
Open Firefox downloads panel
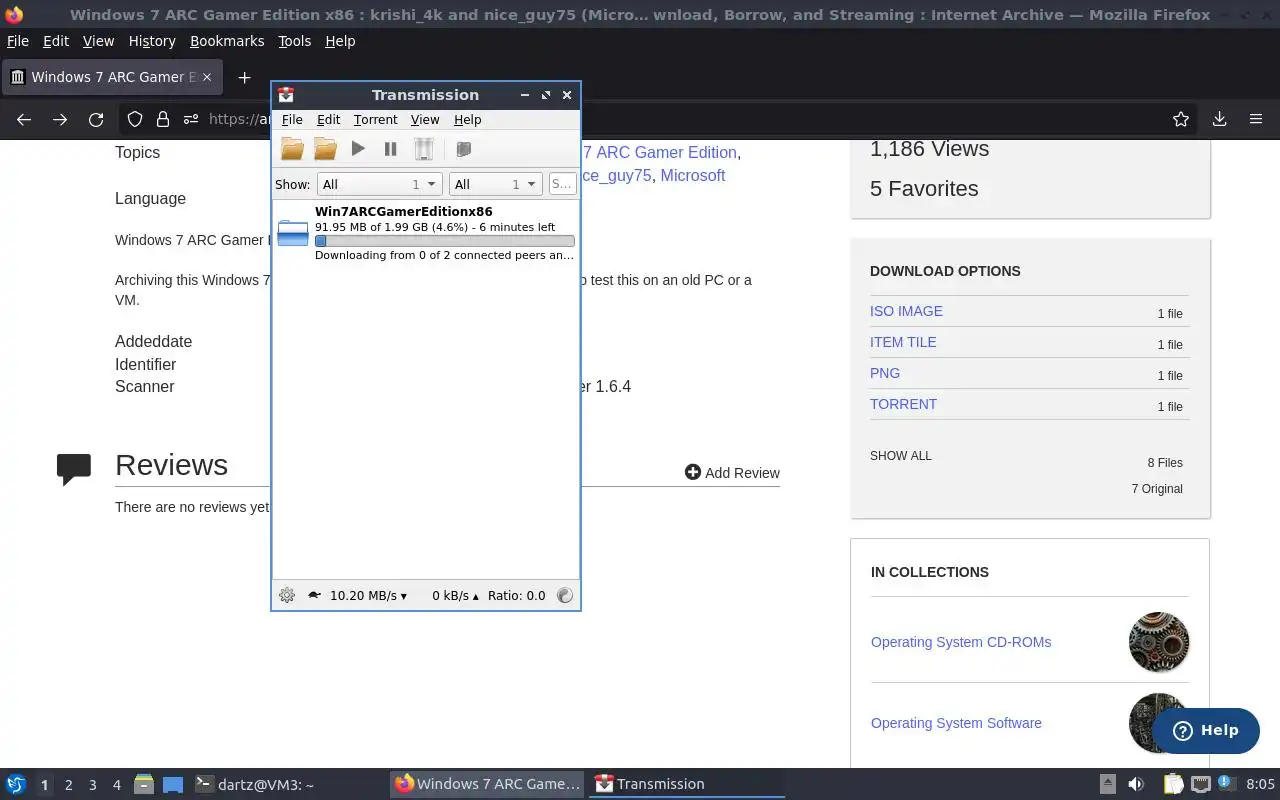pos(1219,119)
